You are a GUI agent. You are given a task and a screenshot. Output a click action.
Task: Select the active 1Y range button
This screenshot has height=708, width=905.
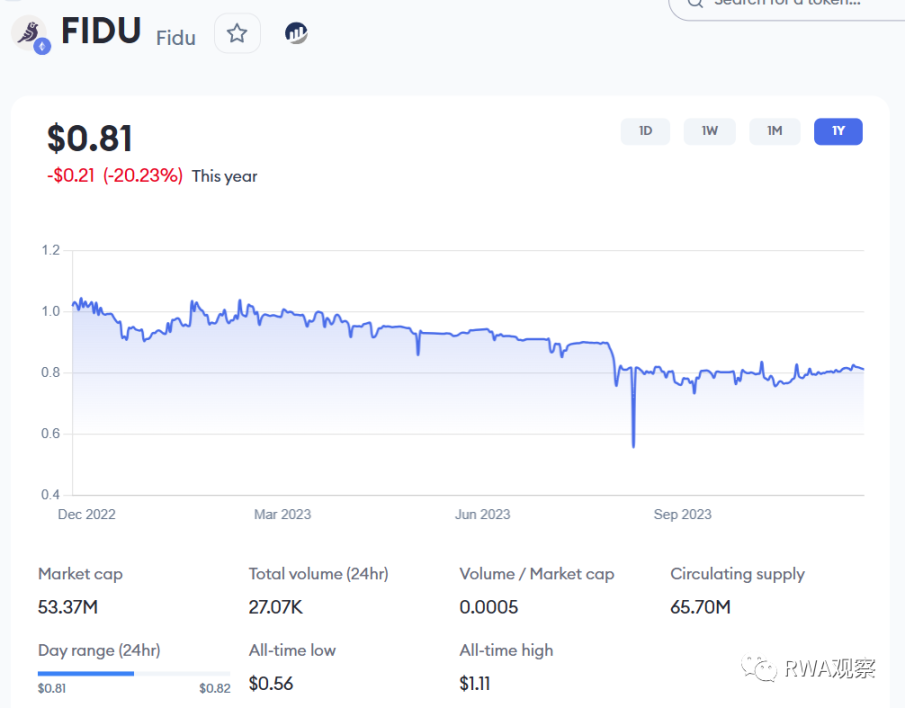pos(838,131)
